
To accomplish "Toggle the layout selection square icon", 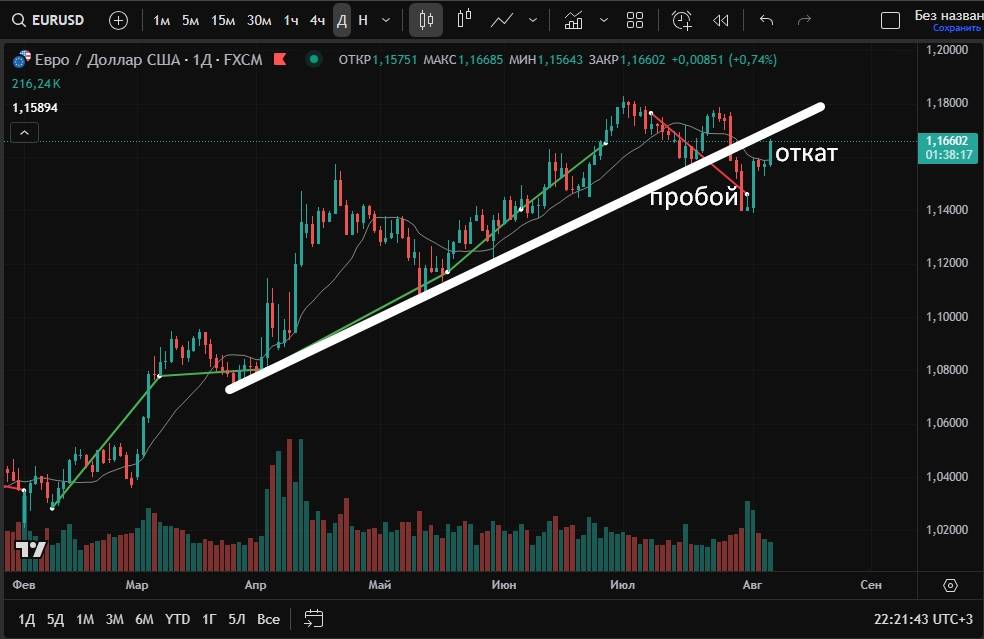I will [x=890, y=20].
